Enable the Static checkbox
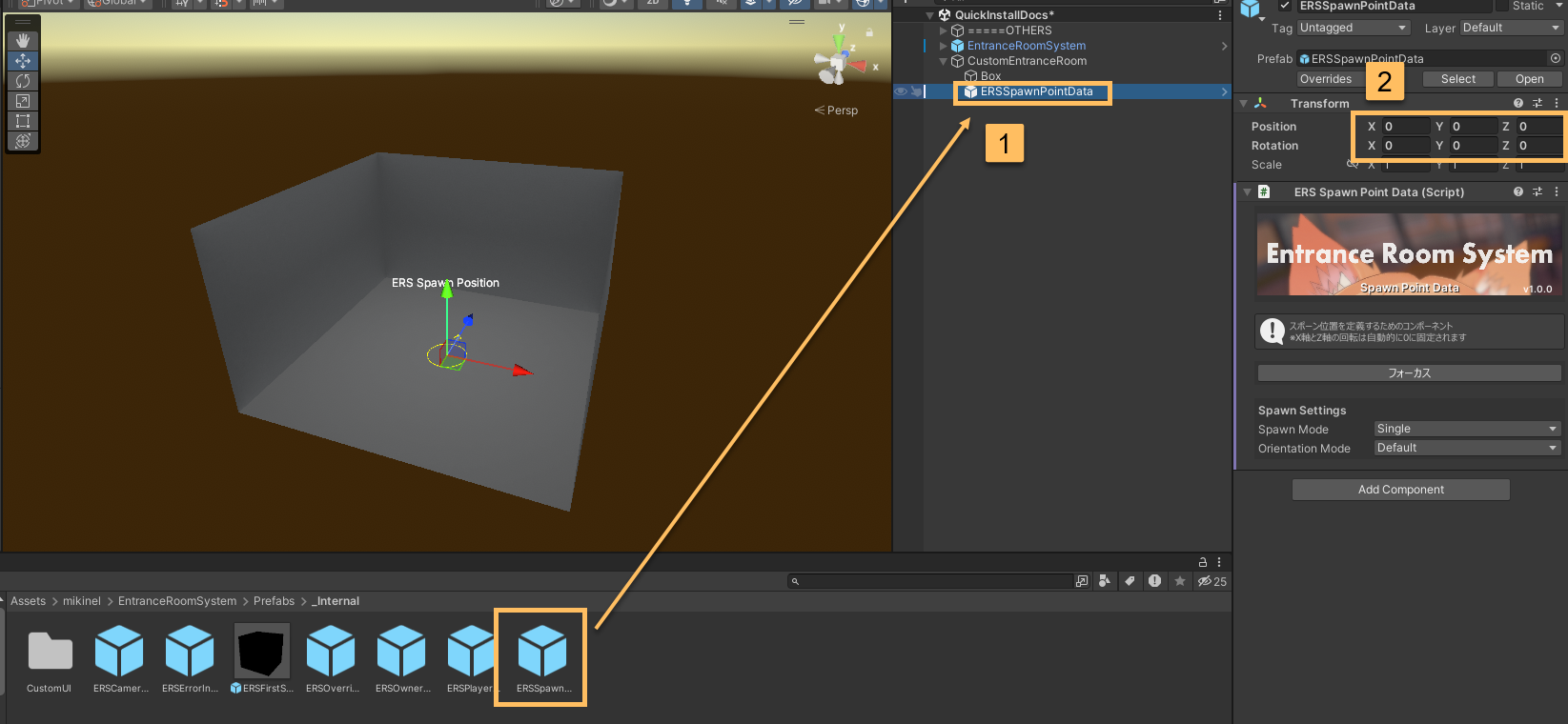The height and width of the screenshot is (724, 1568). click(x=1502, y=6)
